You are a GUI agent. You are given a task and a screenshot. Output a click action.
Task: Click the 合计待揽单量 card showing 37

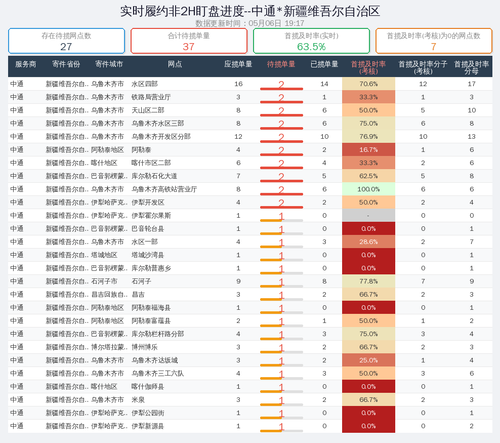point(189,41)
